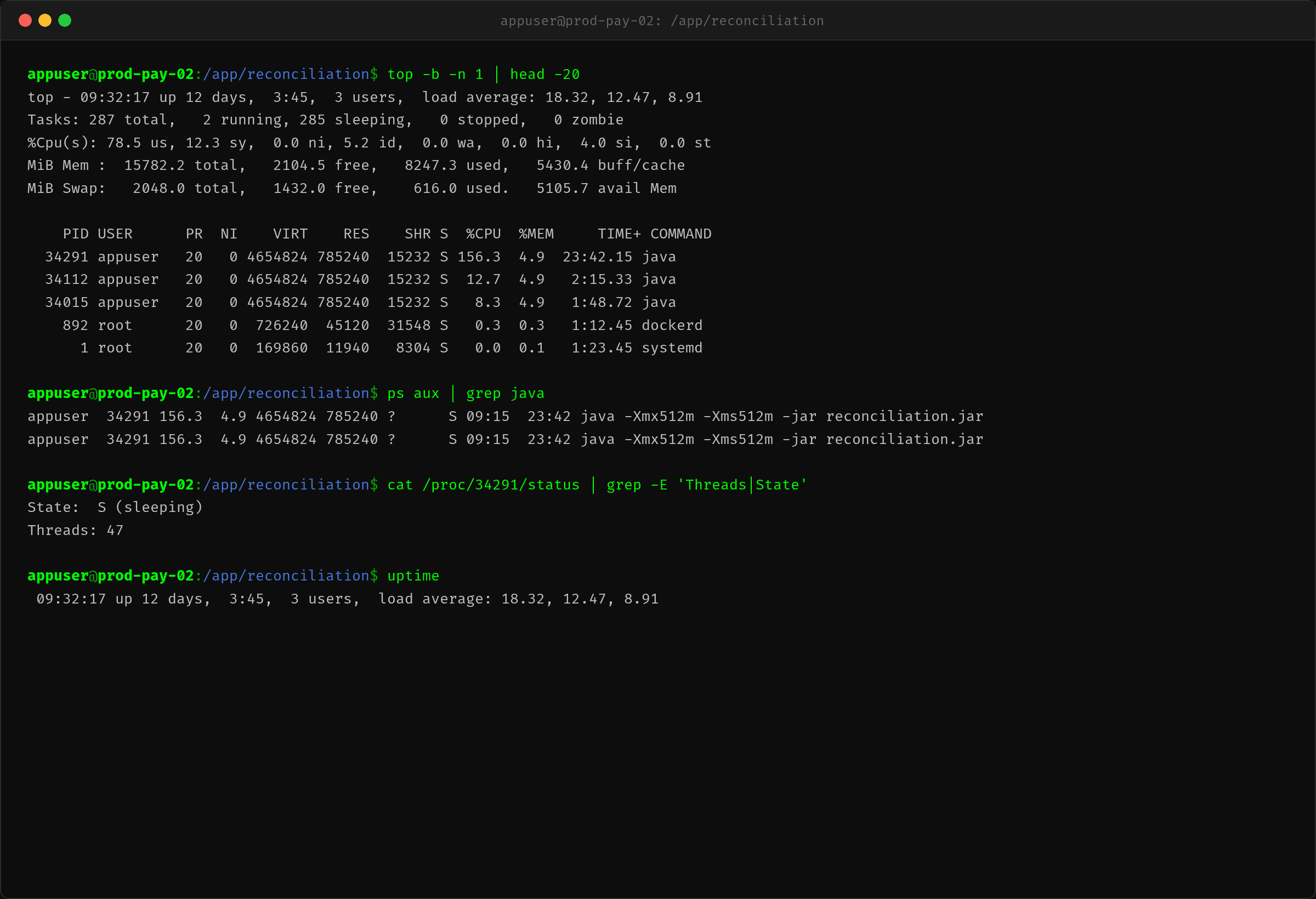Click the 156.3 %CPU value in the top table
This screenshot has height=899, width=1316.
coord(479,257)
